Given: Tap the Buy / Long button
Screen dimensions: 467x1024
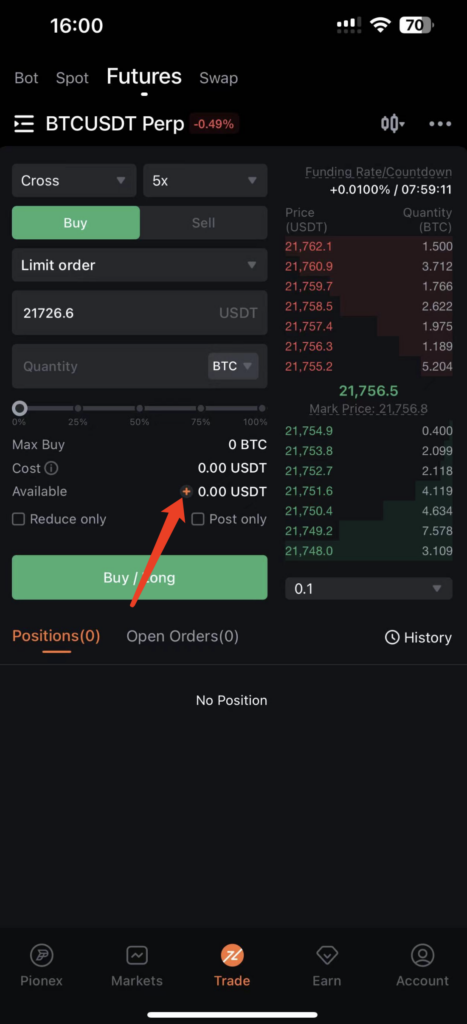Looking at the screenshot, I should coord(139,577).
